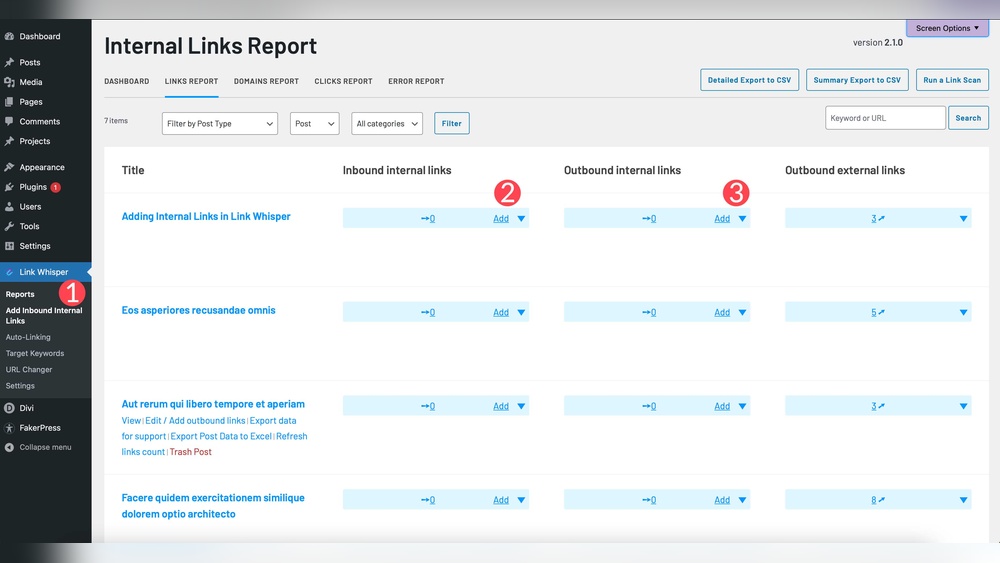Open Settings icon below Tools in sidebar
This screenshot has height=563, width=1000.
(9, 246)
